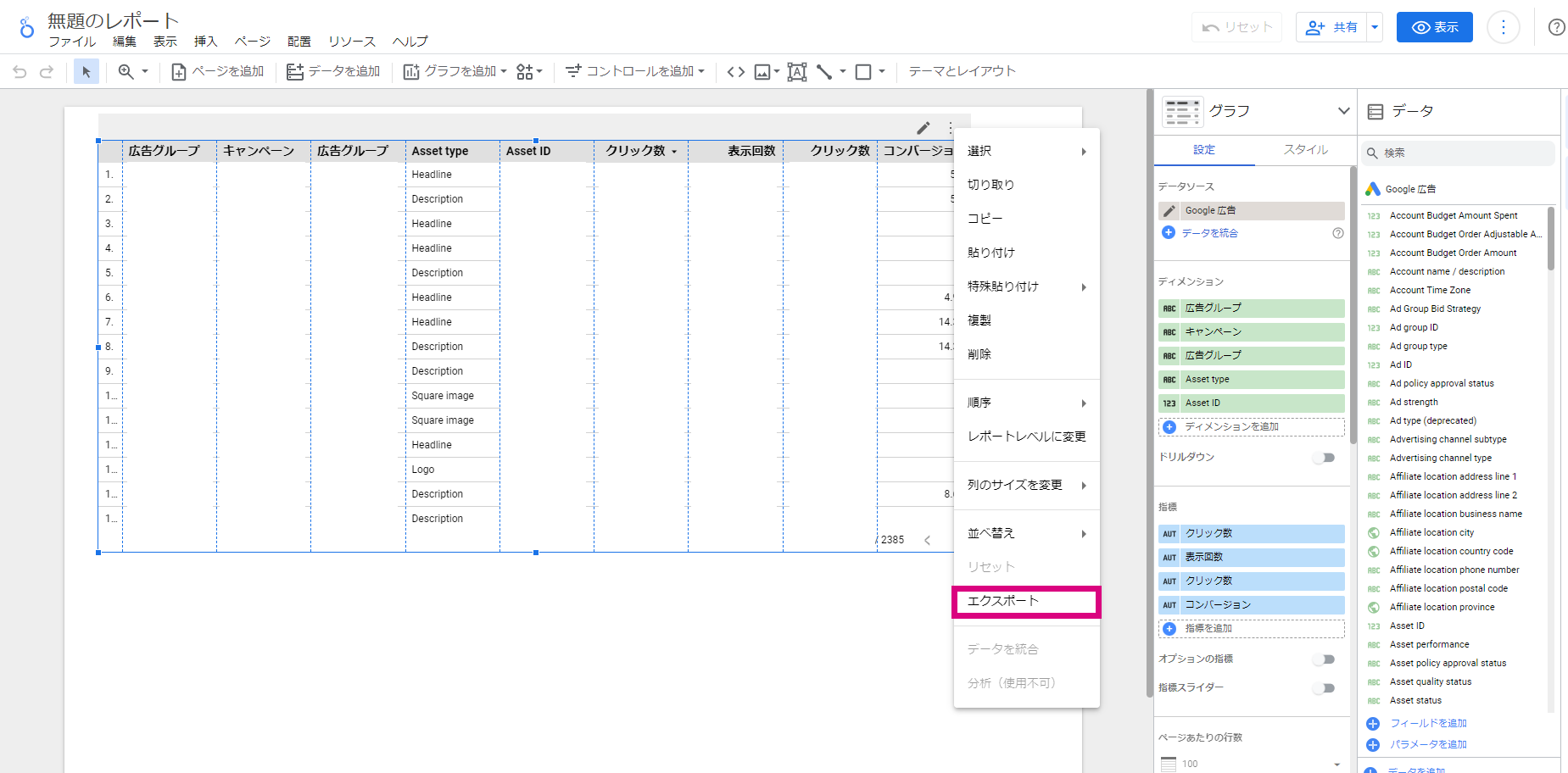Toggle the ドリルダウン switch

click(x=1325, y=458)
